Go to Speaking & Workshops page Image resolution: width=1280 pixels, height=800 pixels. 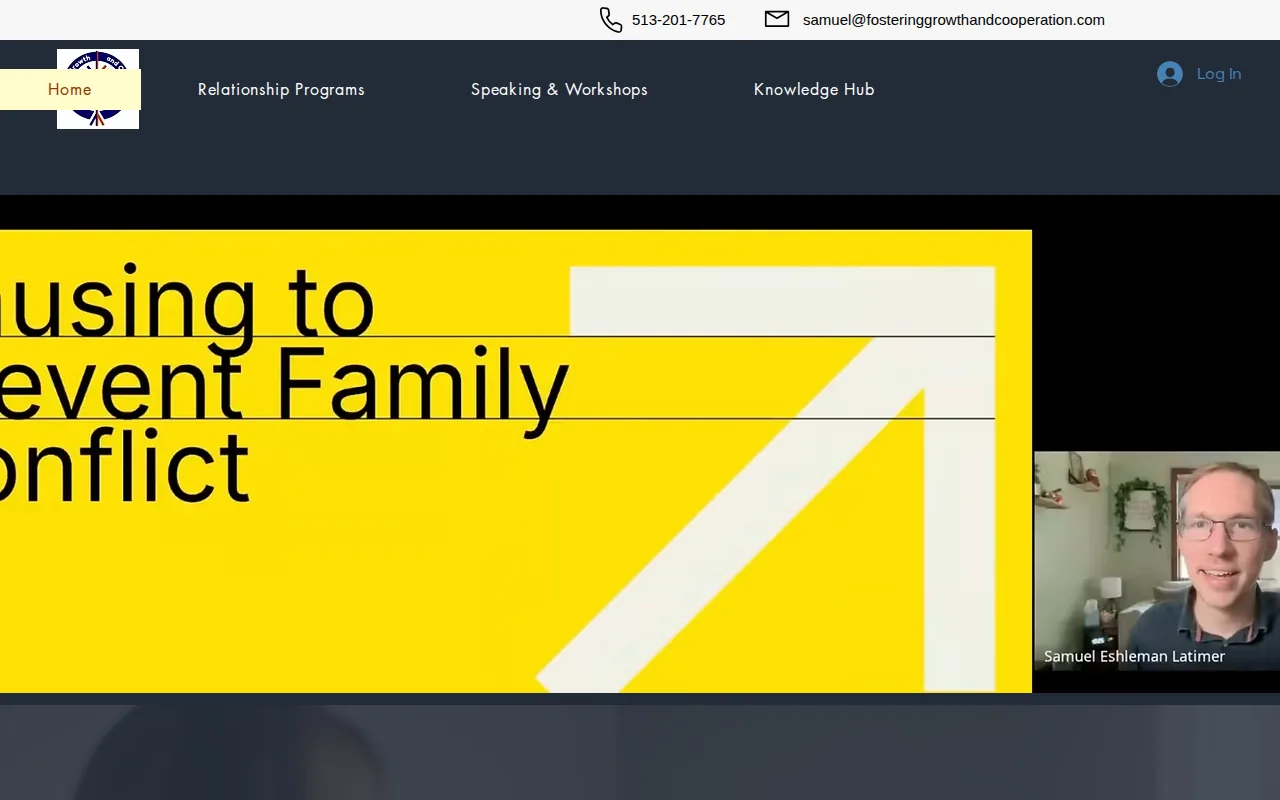click(559, 89)
